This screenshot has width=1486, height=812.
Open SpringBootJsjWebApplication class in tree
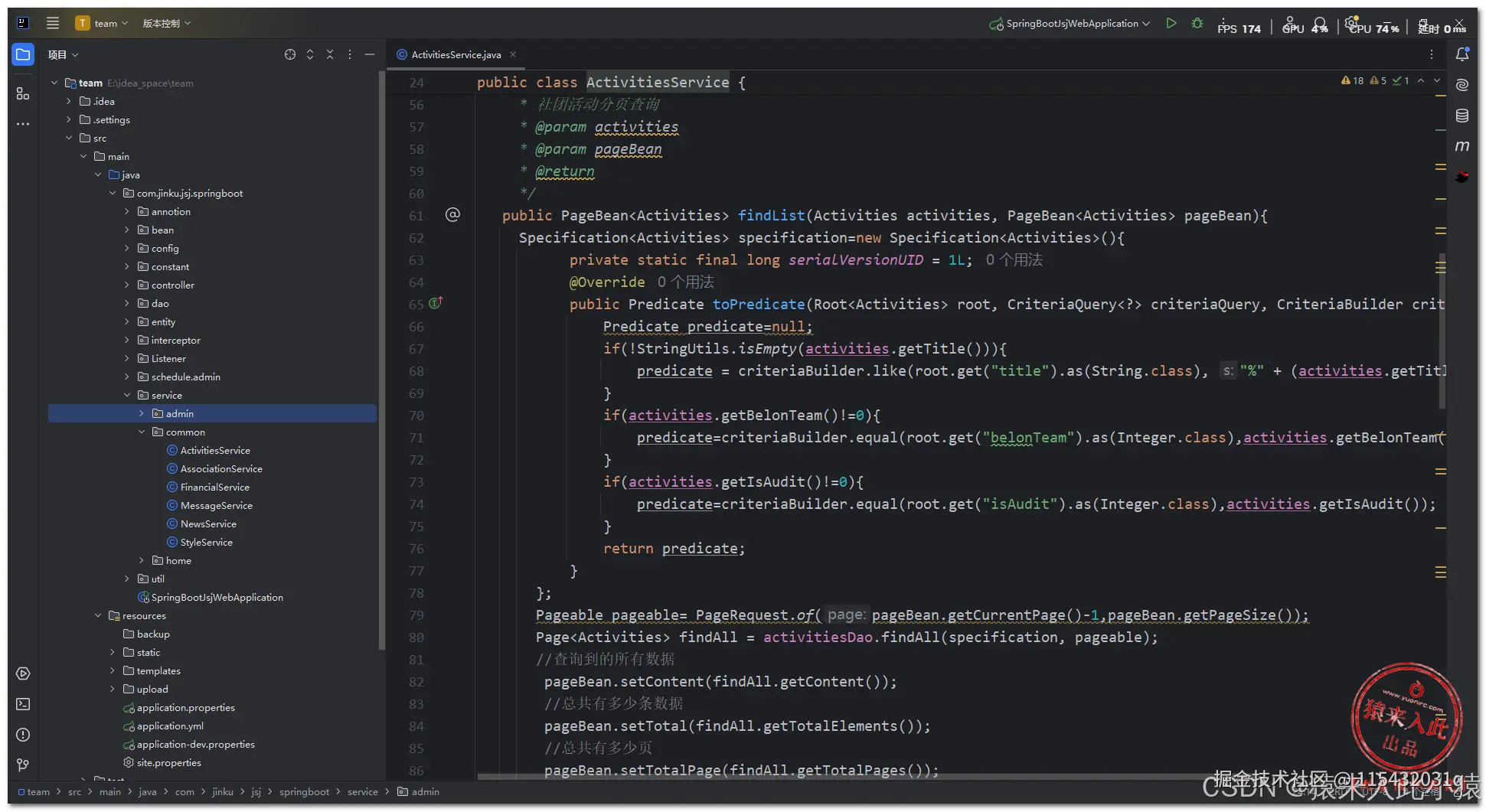pyautogui.click(x=217, y=597)
